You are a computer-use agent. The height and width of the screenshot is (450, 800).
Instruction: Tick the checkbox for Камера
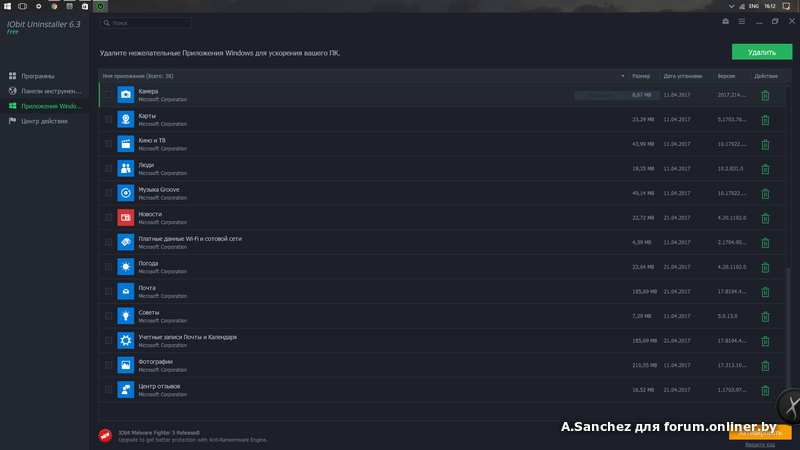109,95
